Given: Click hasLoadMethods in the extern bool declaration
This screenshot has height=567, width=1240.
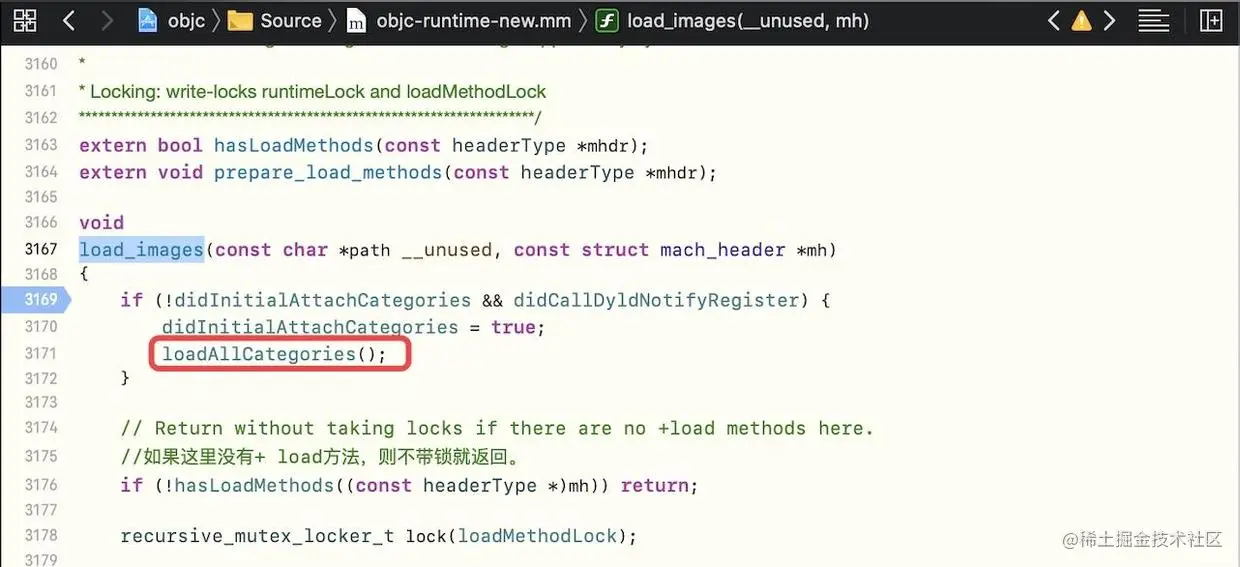Looking at the screenshot, I should (x=293, y=145).
